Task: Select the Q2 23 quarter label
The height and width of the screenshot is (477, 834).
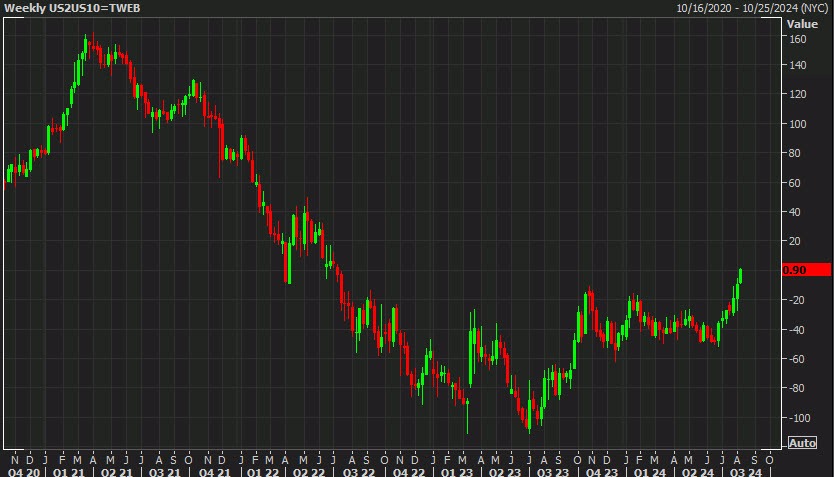Action: [504, 472]
